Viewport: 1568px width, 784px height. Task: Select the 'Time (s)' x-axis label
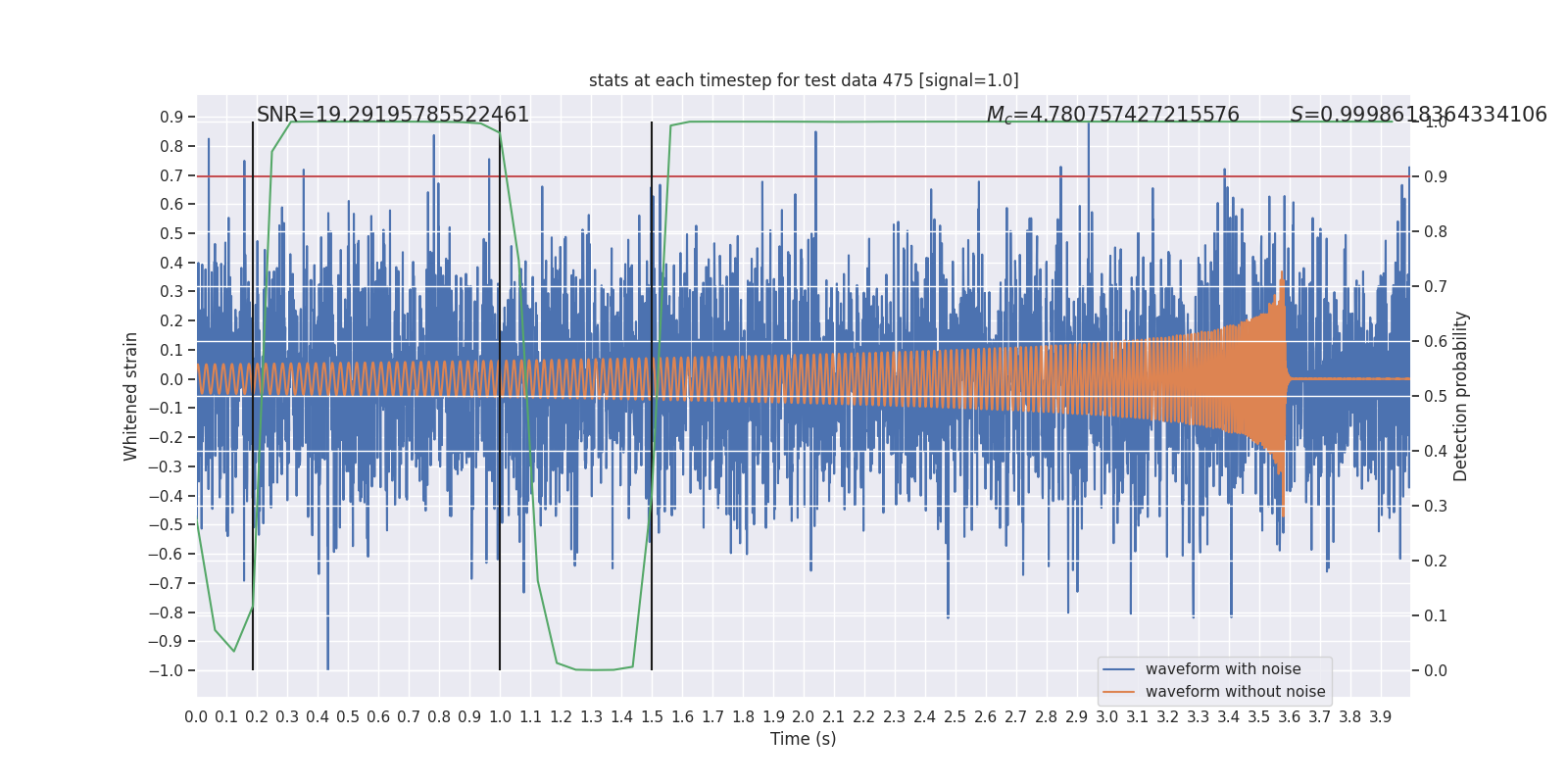pos(804,739)
